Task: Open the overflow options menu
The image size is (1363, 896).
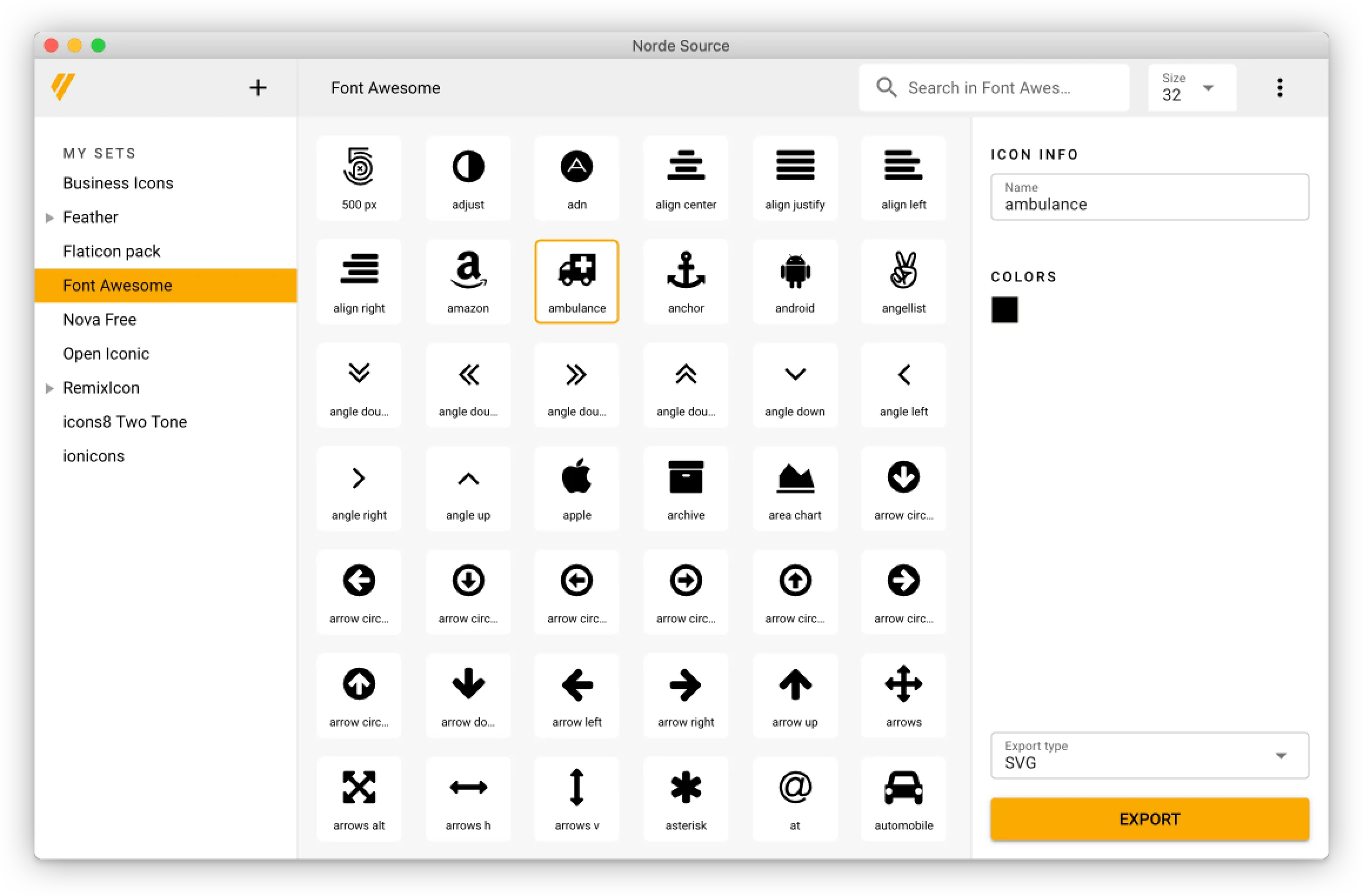Action: pyautogui.click(x=1280, y=87)
